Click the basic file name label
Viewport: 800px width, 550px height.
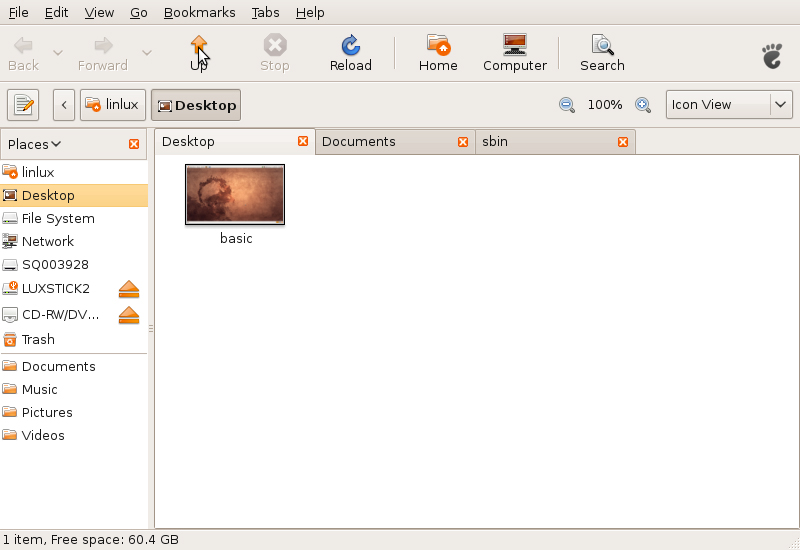(236, 238)
